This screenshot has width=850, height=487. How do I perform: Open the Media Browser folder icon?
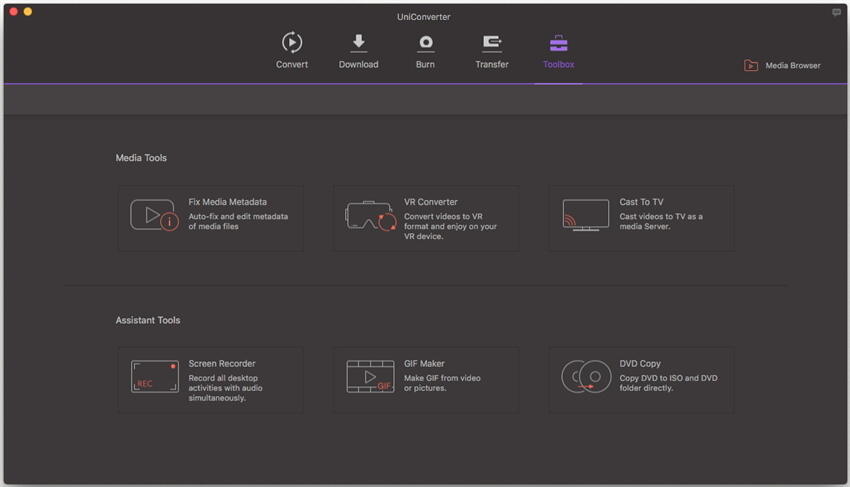[x=751, y=66]
